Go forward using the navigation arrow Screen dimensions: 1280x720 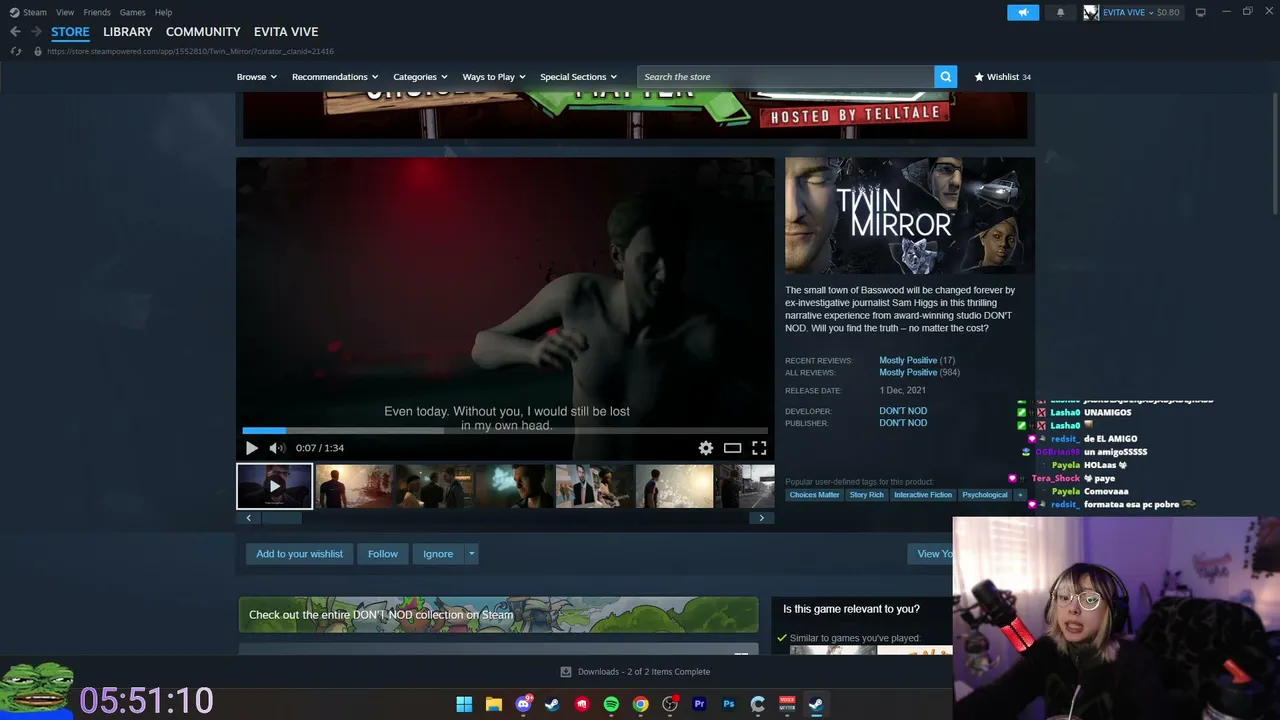[36, 32]
